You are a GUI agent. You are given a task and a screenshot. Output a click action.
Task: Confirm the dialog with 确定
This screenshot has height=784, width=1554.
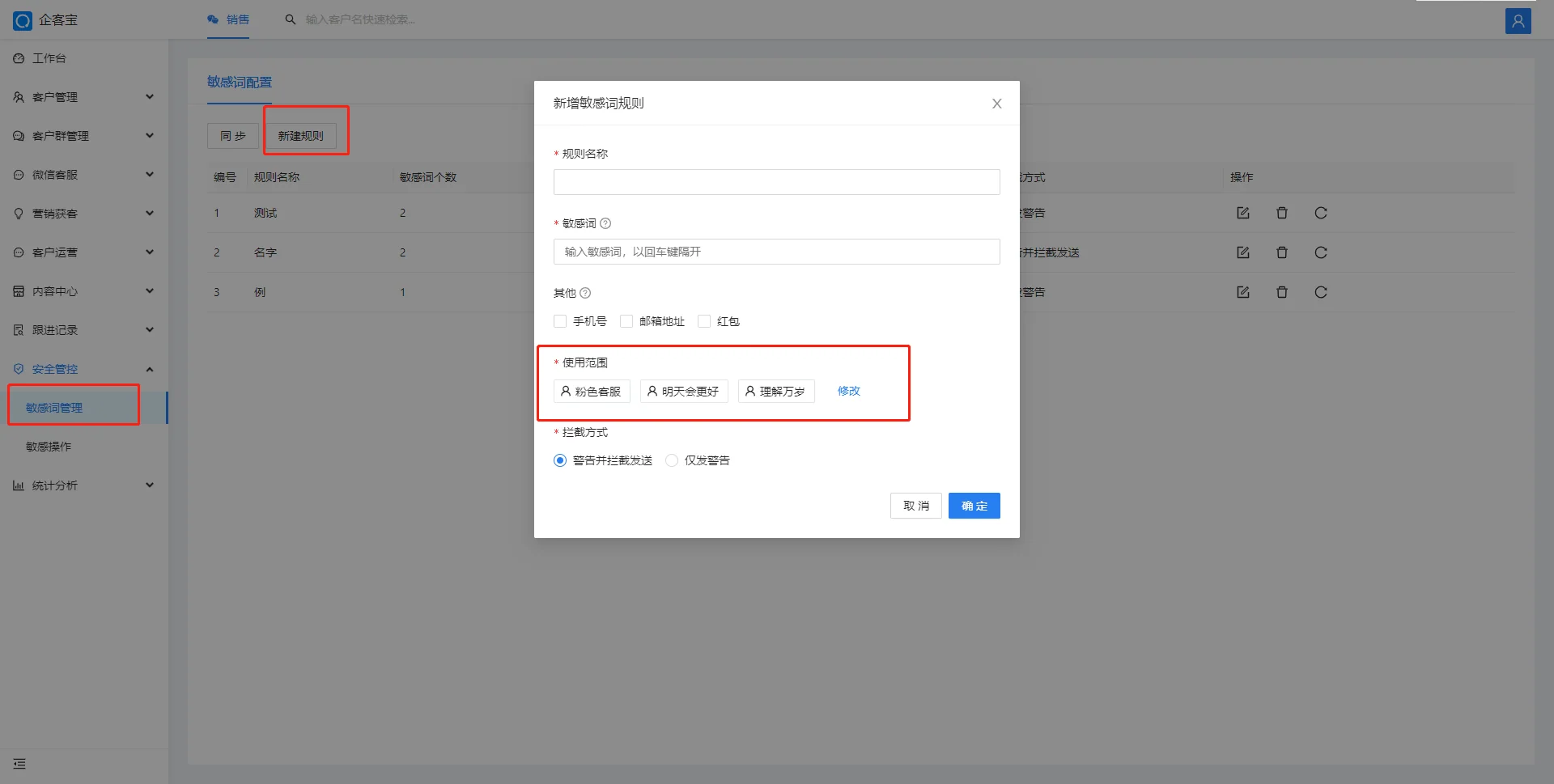[974, 506]
